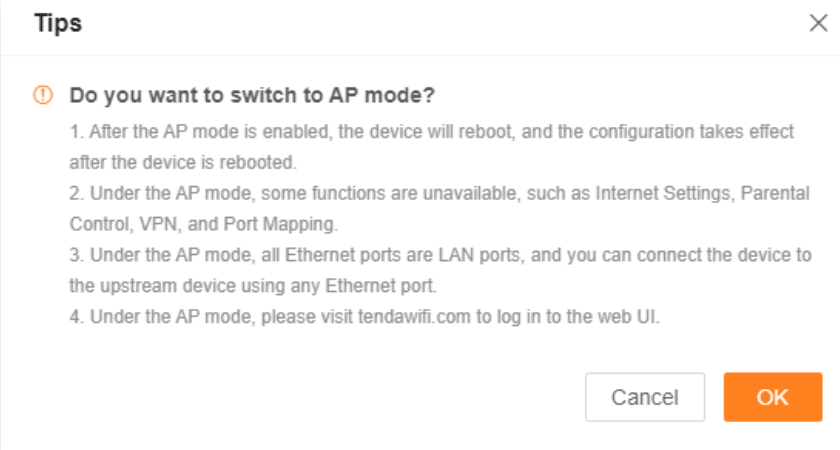This screenshot has height=450, width=840.
Task: Click the word "VPN" in tip 2
Action: click(x=150, y=224)
